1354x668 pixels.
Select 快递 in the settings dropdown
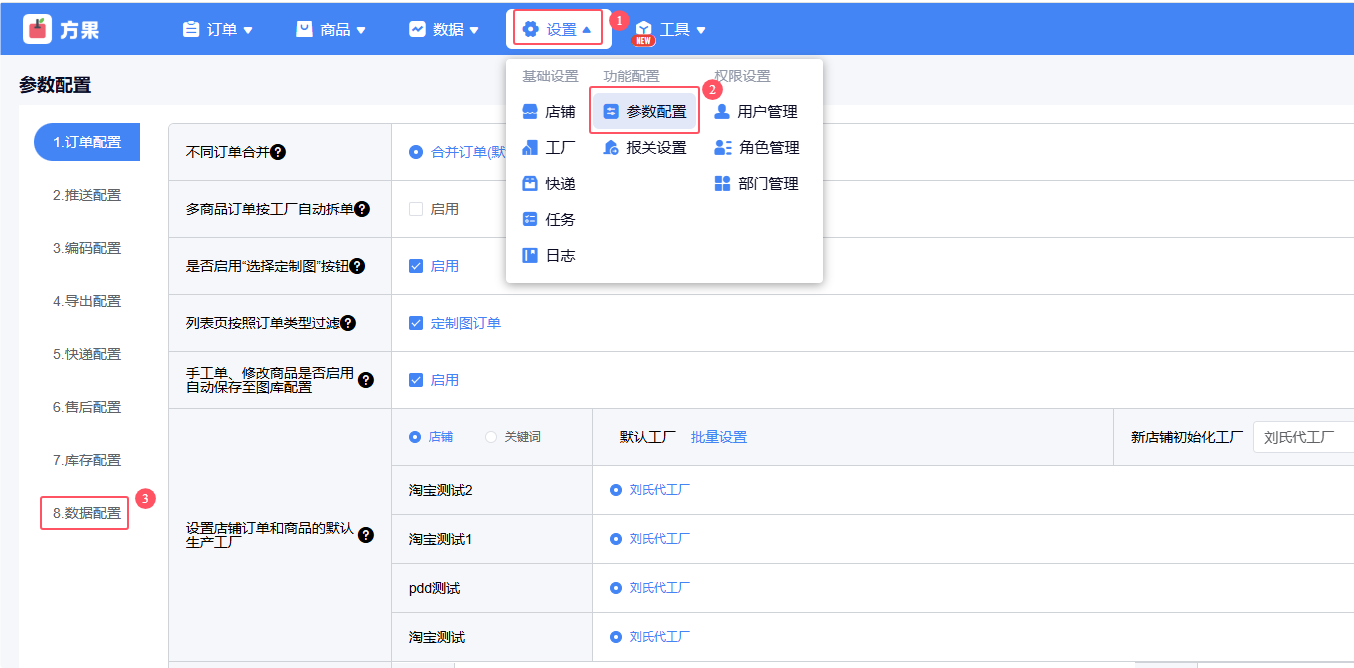(549, 184)
